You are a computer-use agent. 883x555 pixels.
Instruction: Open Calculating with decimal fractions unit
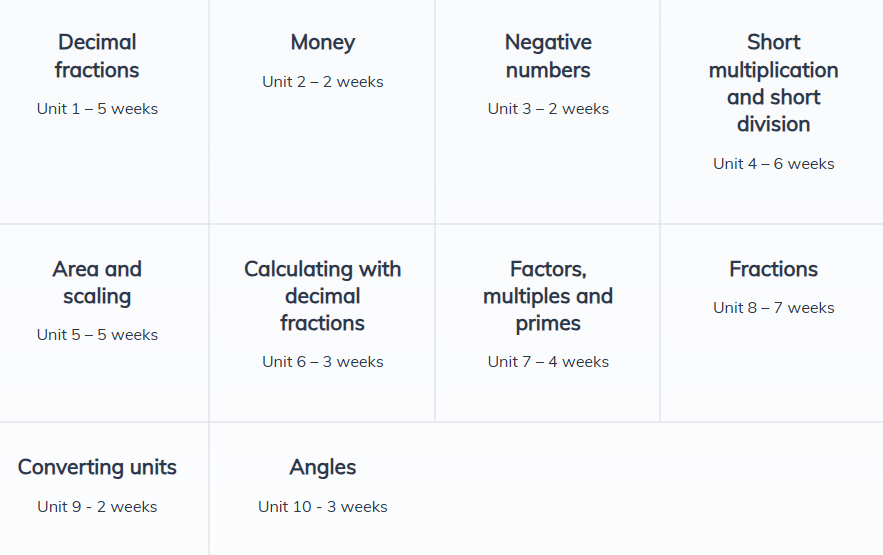click(322, 296)
